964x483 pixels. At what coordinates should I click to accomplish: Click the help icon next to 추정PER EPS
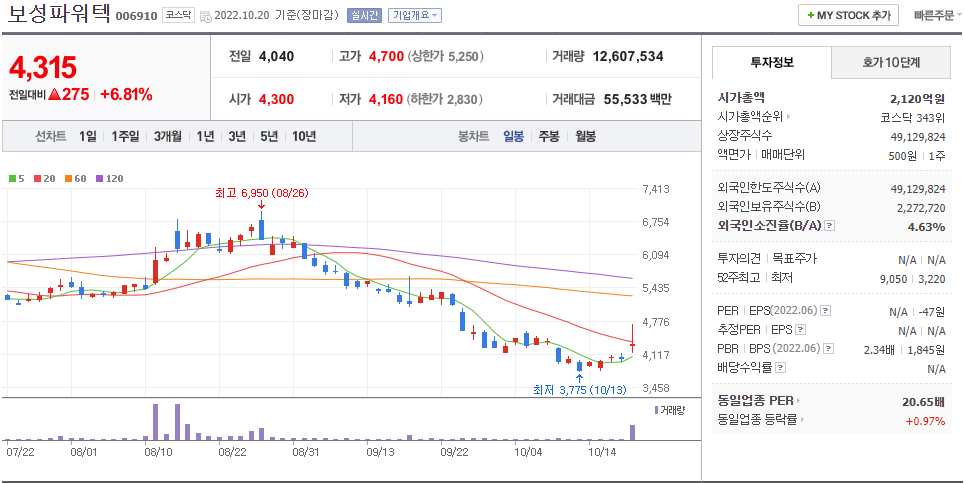800,330
